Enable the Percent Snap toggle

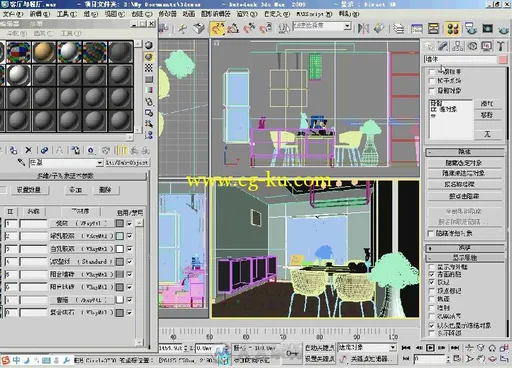[249, 29]
